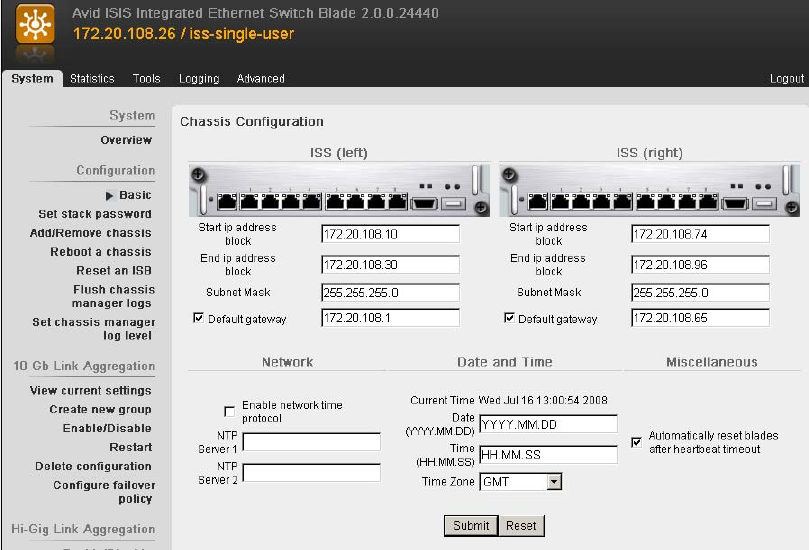Focus ISS left Start ip address block field
This screenshot has height=550, width=809.
[x=390, y=234]
